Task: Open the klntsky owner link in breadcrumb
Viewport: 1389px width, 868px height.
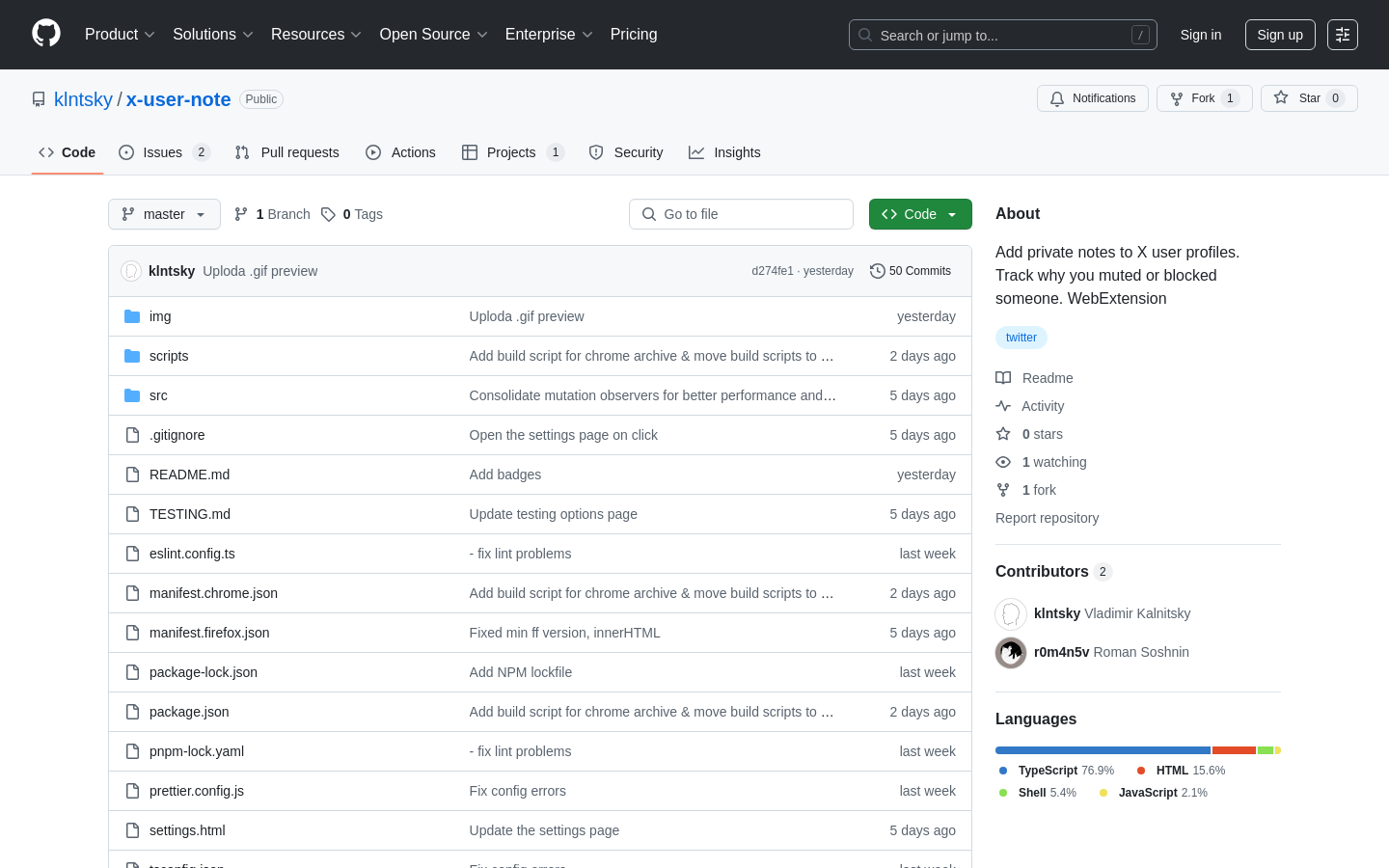Action: coord(83,99)
